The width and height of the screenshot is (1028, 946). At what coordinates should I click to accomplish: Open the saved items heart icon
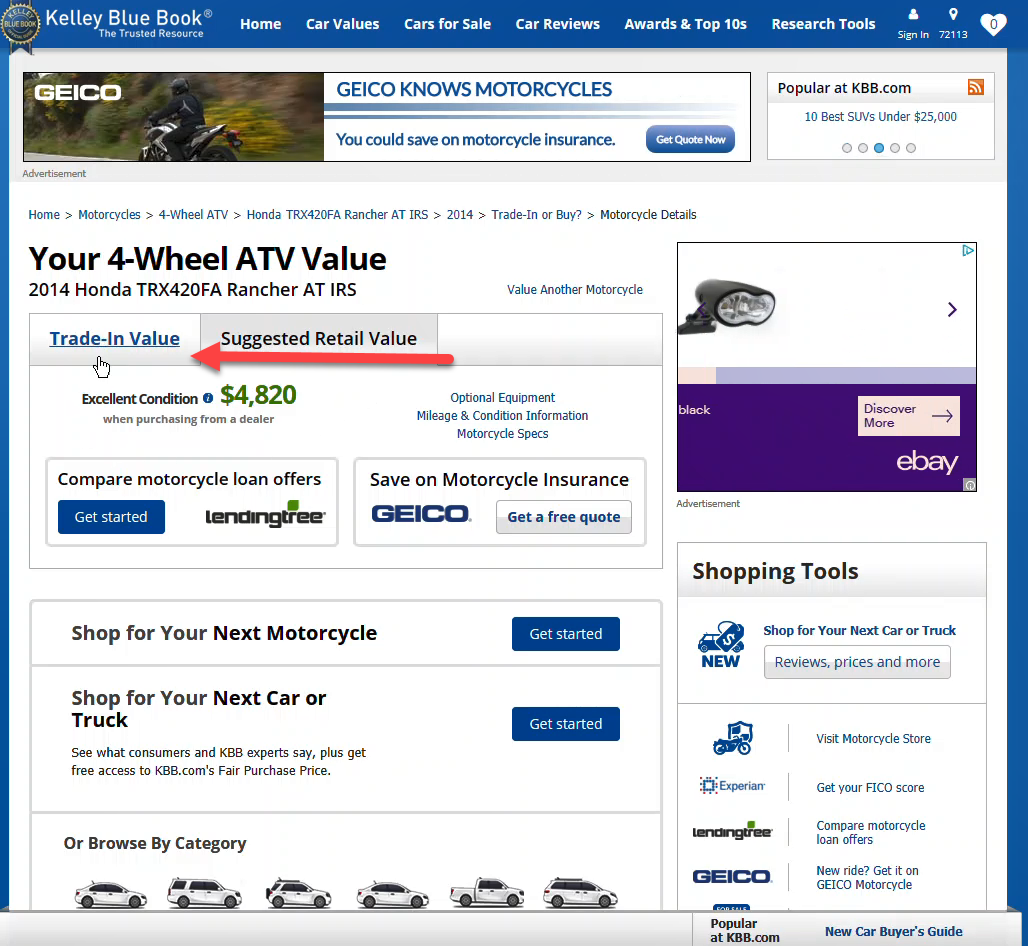993,25
